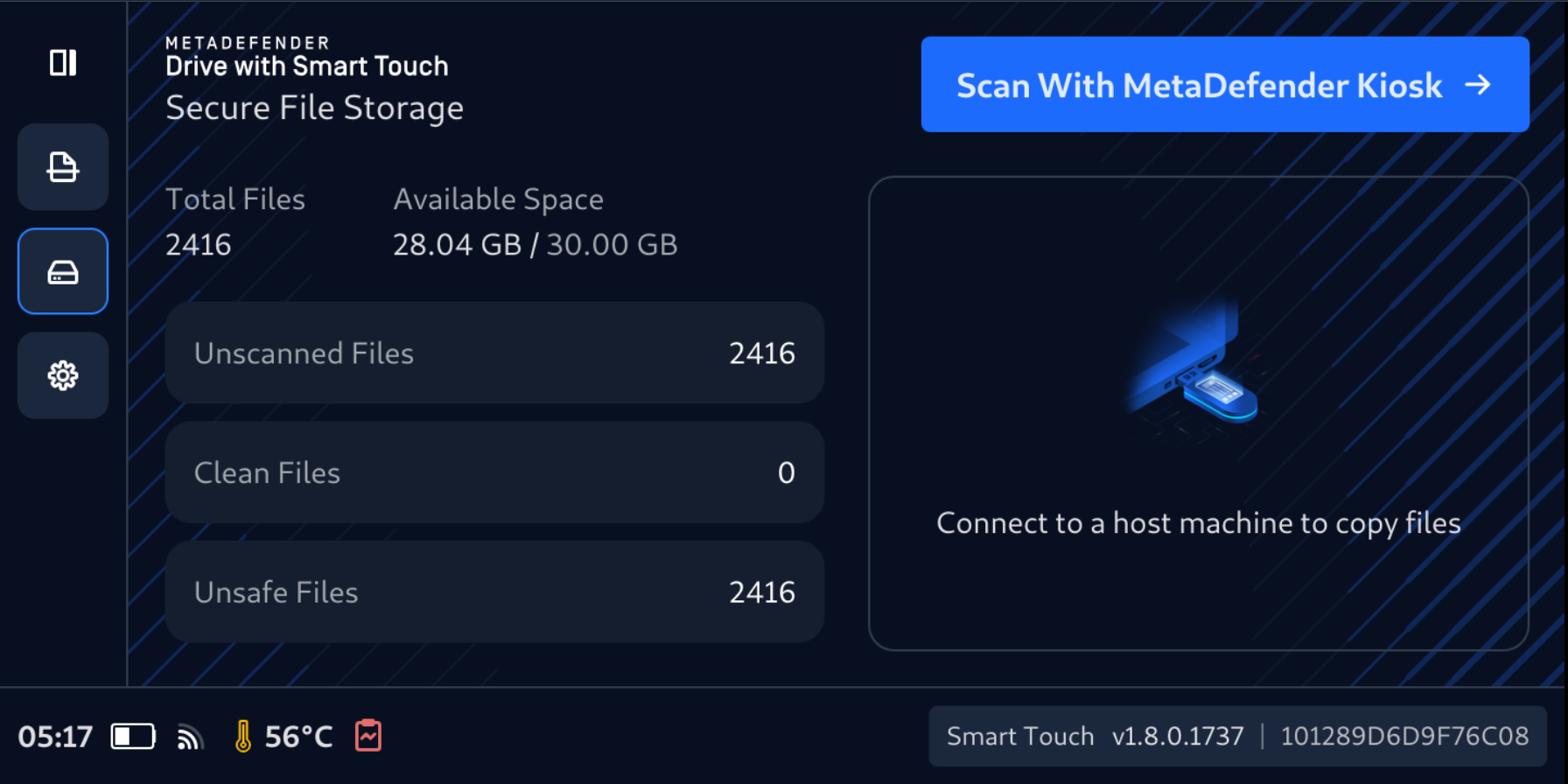Open settings gear in sidebar
1568x784 pixels.
63,375
